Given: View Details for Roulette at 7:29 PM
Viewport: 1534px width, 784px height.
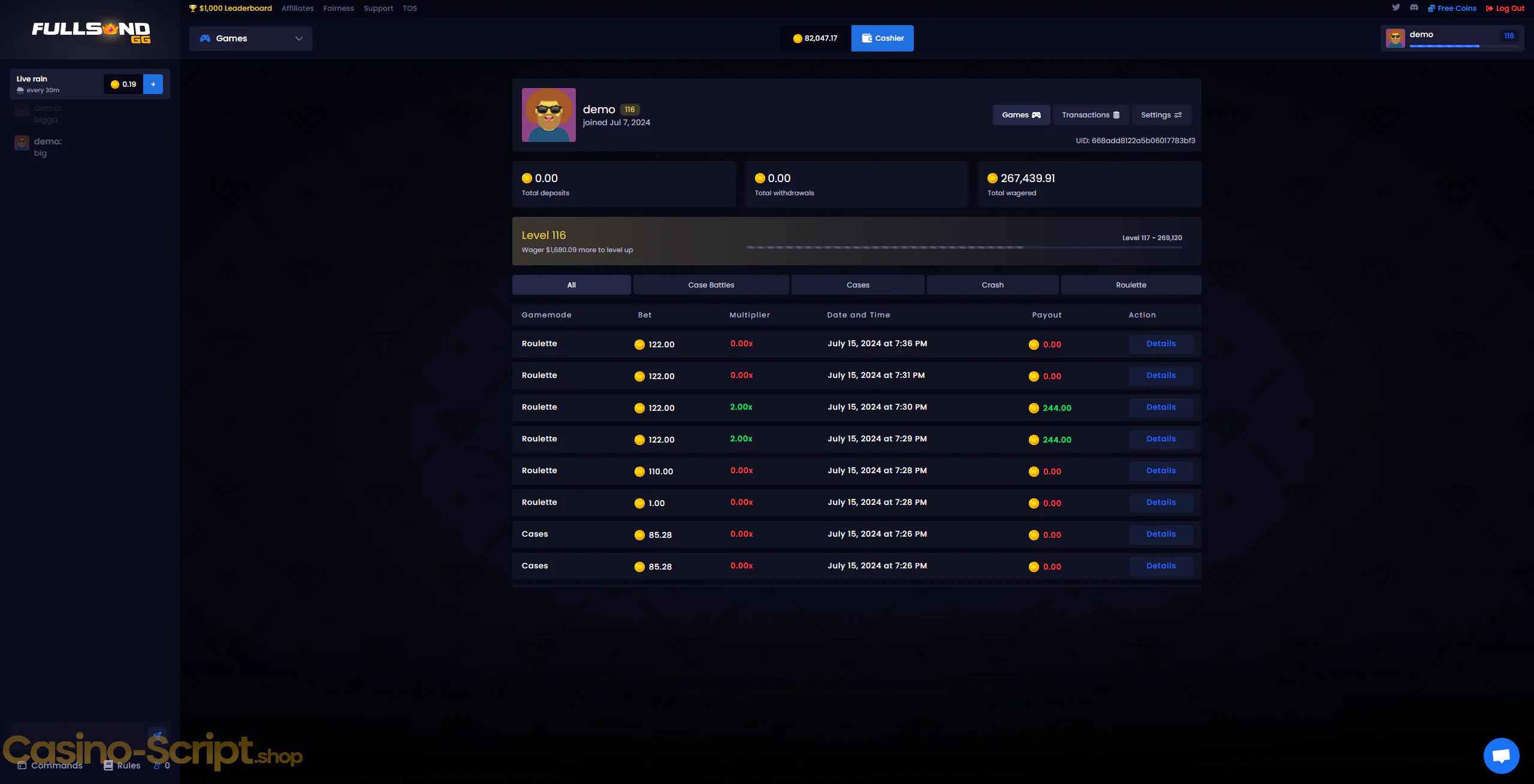Looking at the screenshot, I should pos(1161,439).
